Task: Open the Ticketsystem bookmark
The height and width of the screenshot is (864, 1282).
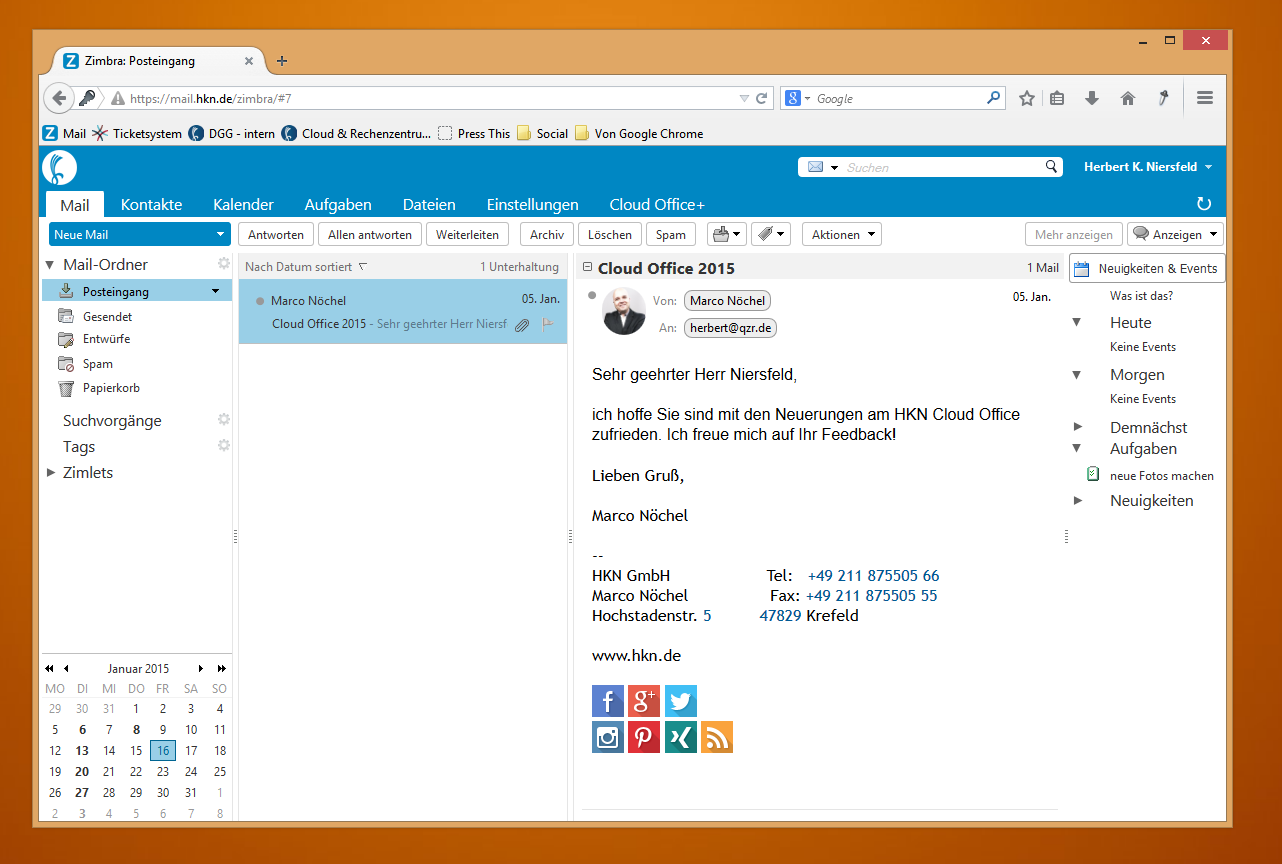Action: pos(137,133)
